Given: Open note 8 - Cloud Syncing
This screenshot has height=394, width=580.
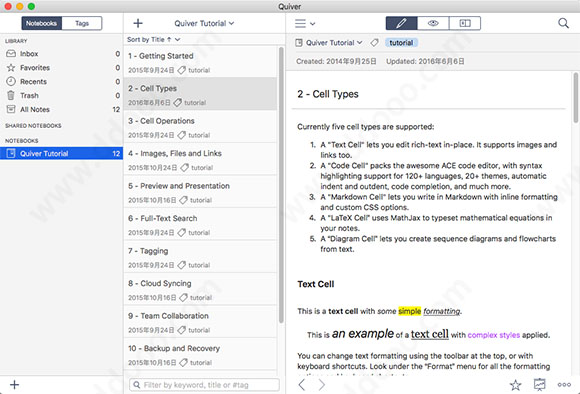Looking at the screenshot, I should point(200,289).
